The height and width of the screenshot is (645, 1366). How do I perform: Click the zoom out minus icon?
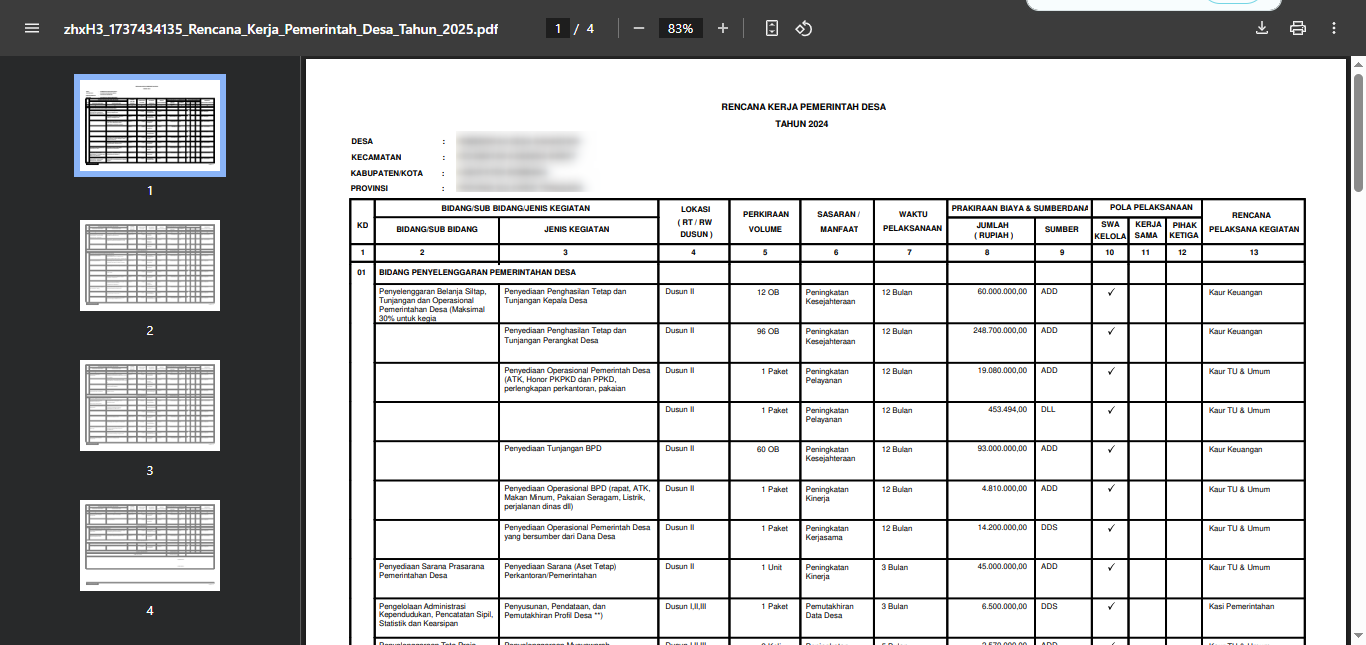point(639,28)
